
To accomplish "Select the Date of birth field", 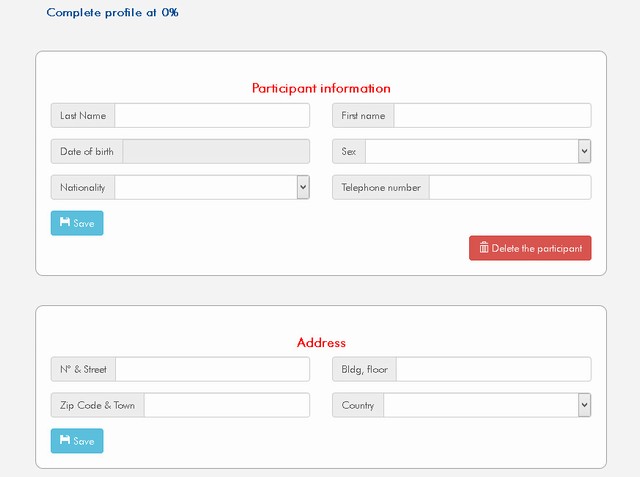I will (x=215, y=152).
